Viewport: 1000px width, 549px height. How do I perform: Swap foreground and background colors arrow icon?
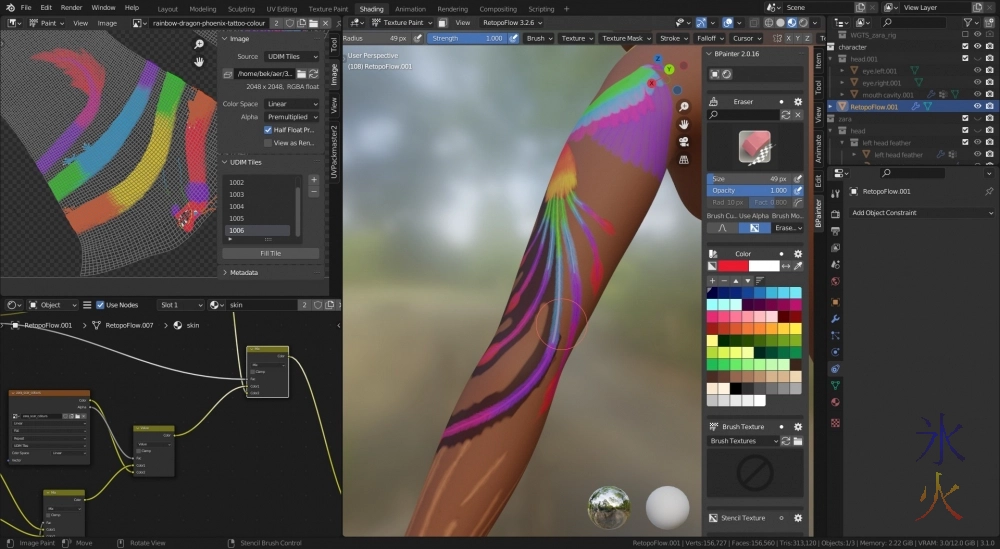click(x=786, y=266)
